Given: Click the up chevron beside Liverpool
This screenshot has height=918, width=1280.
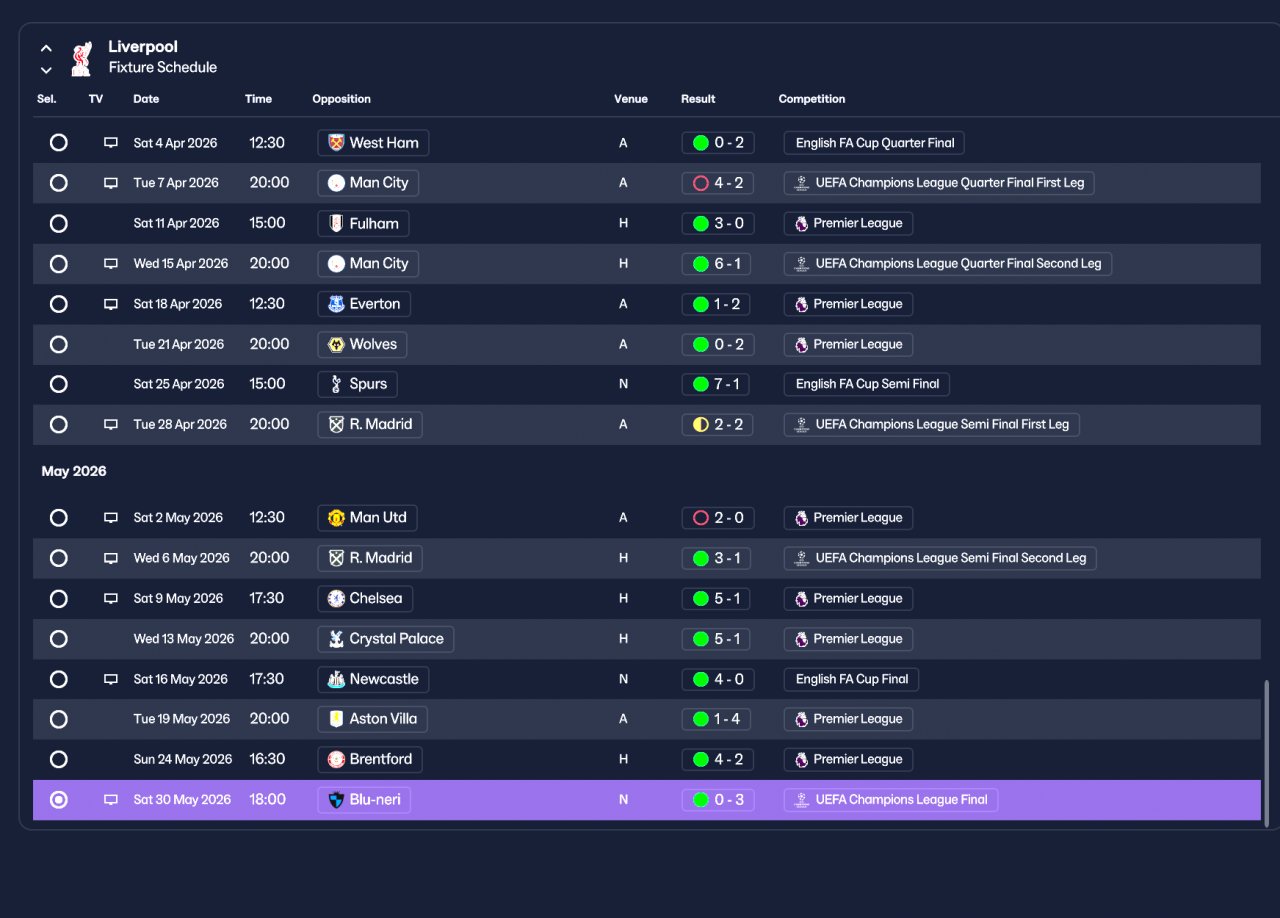Looking at the screenshot, I should pos(46,48).
